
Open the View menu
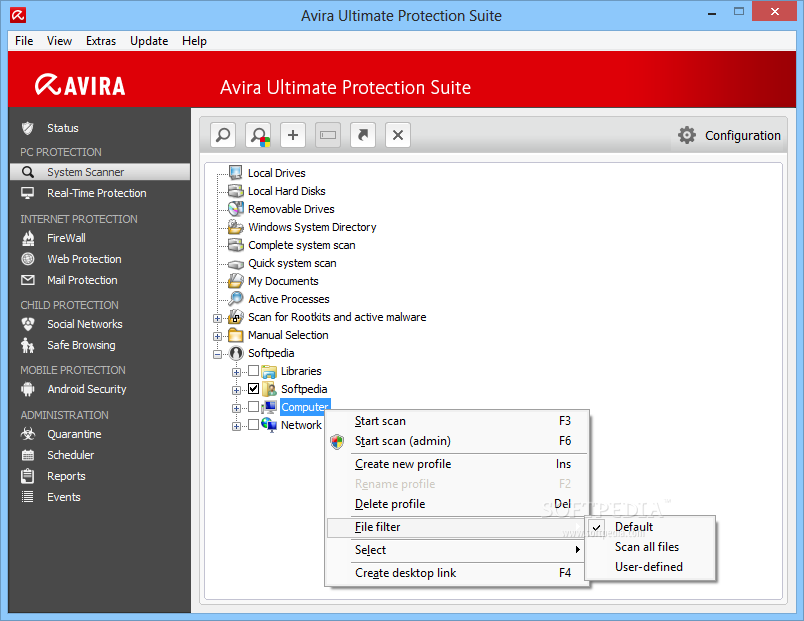[59, 41]
